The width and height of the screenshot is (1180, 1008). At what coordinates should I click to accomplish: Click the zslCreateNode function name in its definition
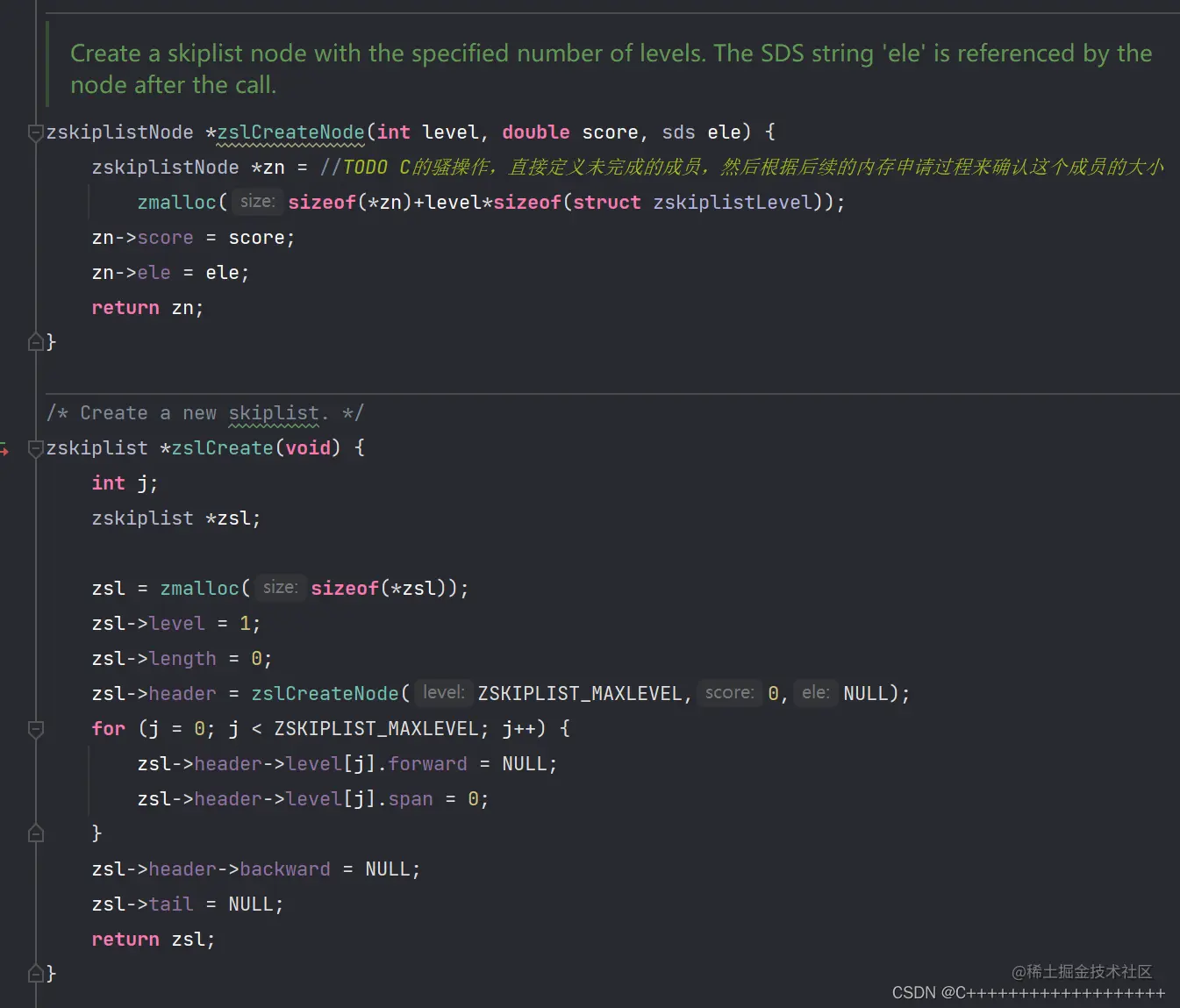pos(290,132)
